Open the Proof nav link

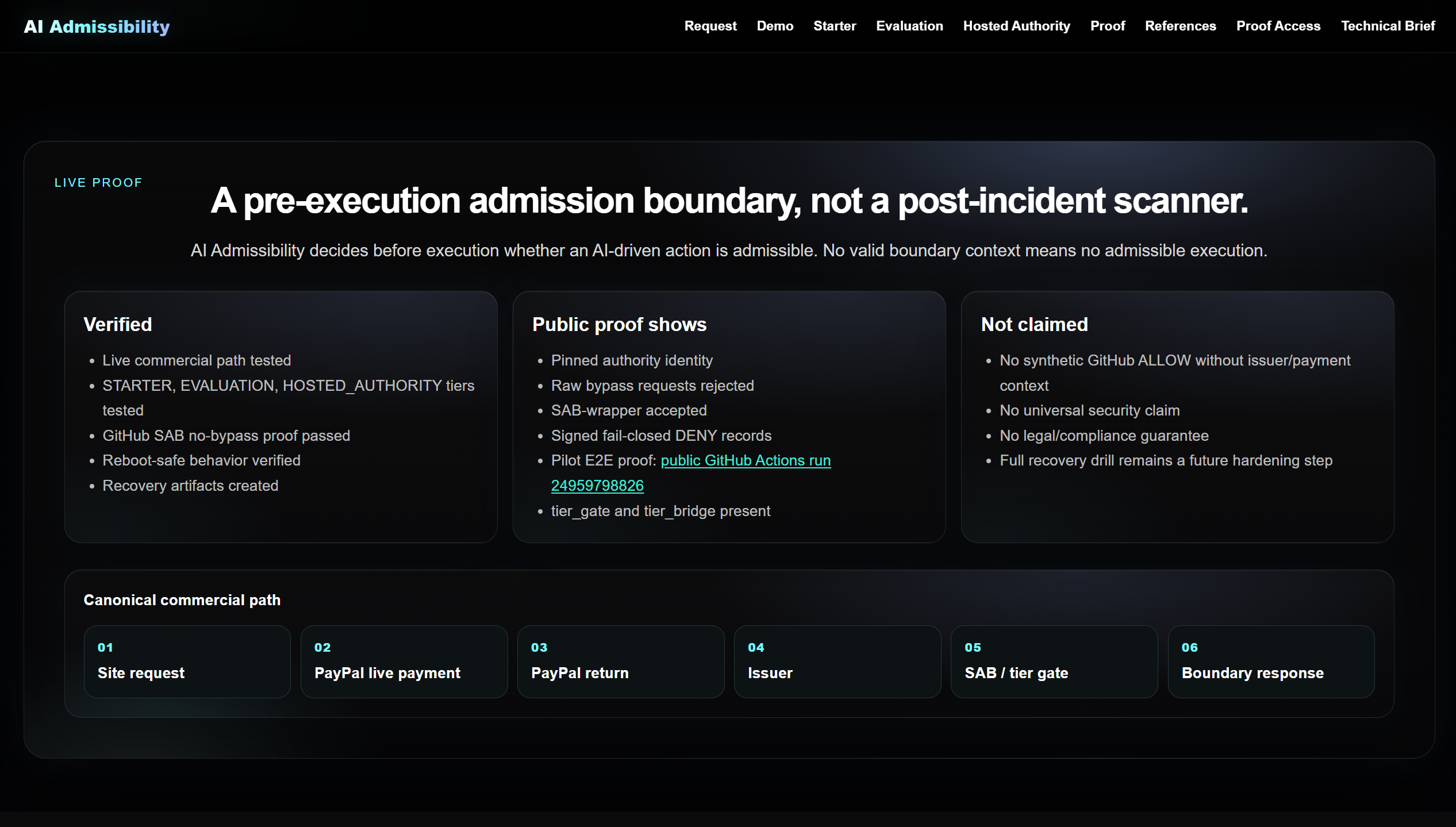click(1108, 26)
